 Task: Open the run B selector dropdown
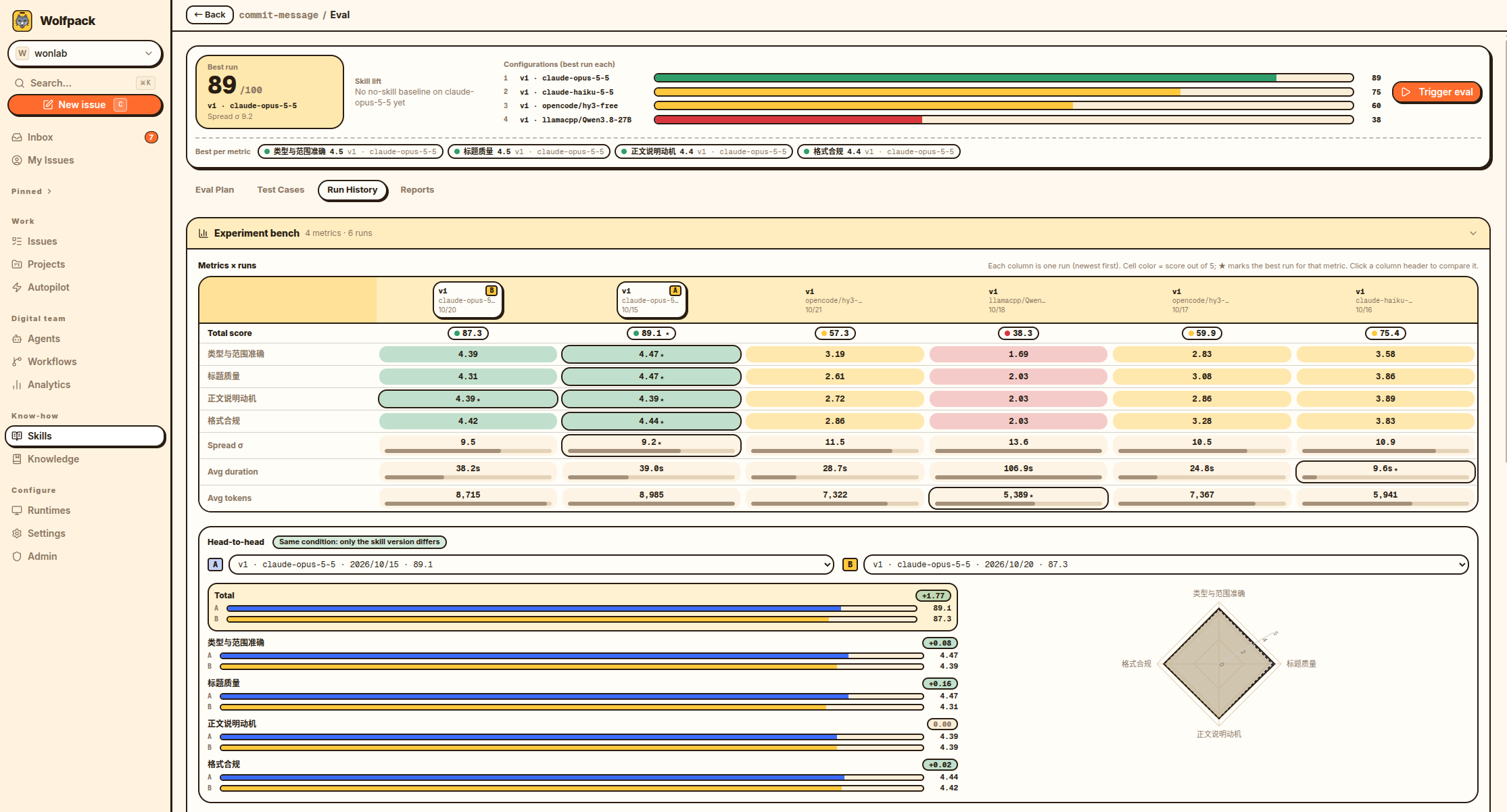coord(1166,565)
